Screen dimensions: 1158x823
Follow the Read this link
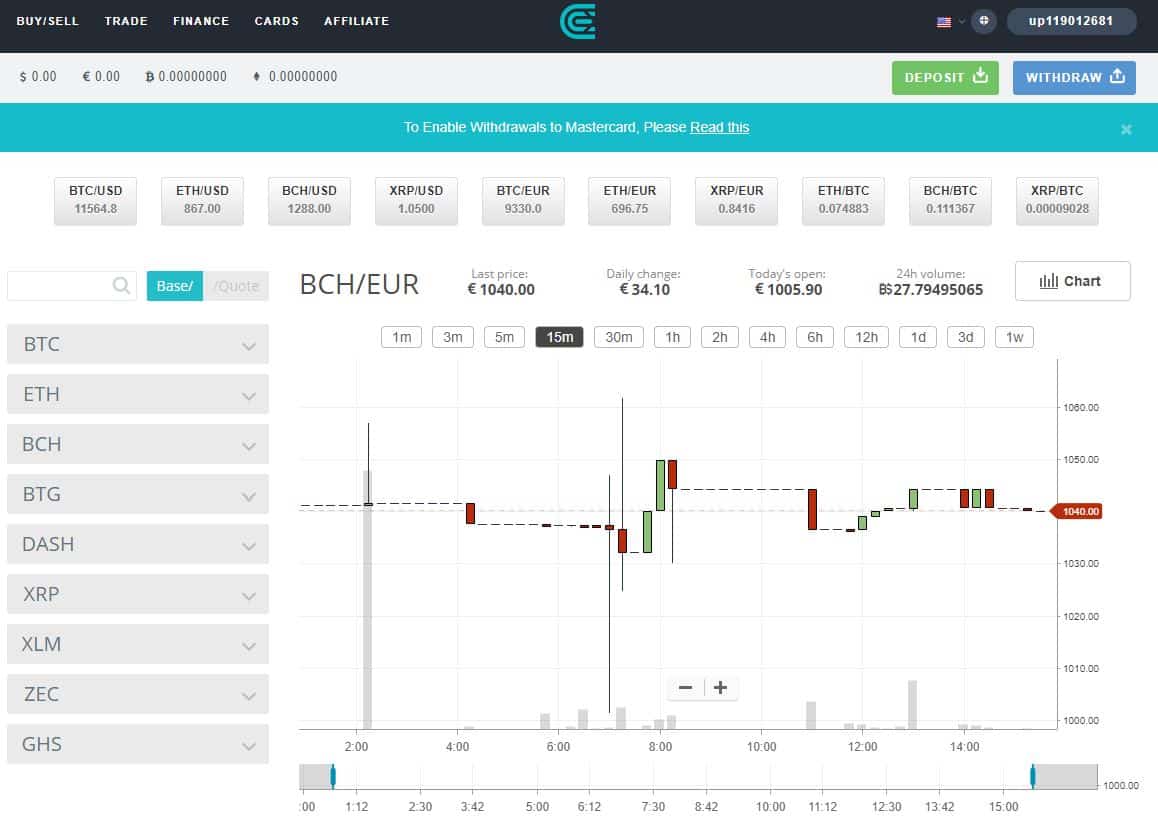(719, 127)
